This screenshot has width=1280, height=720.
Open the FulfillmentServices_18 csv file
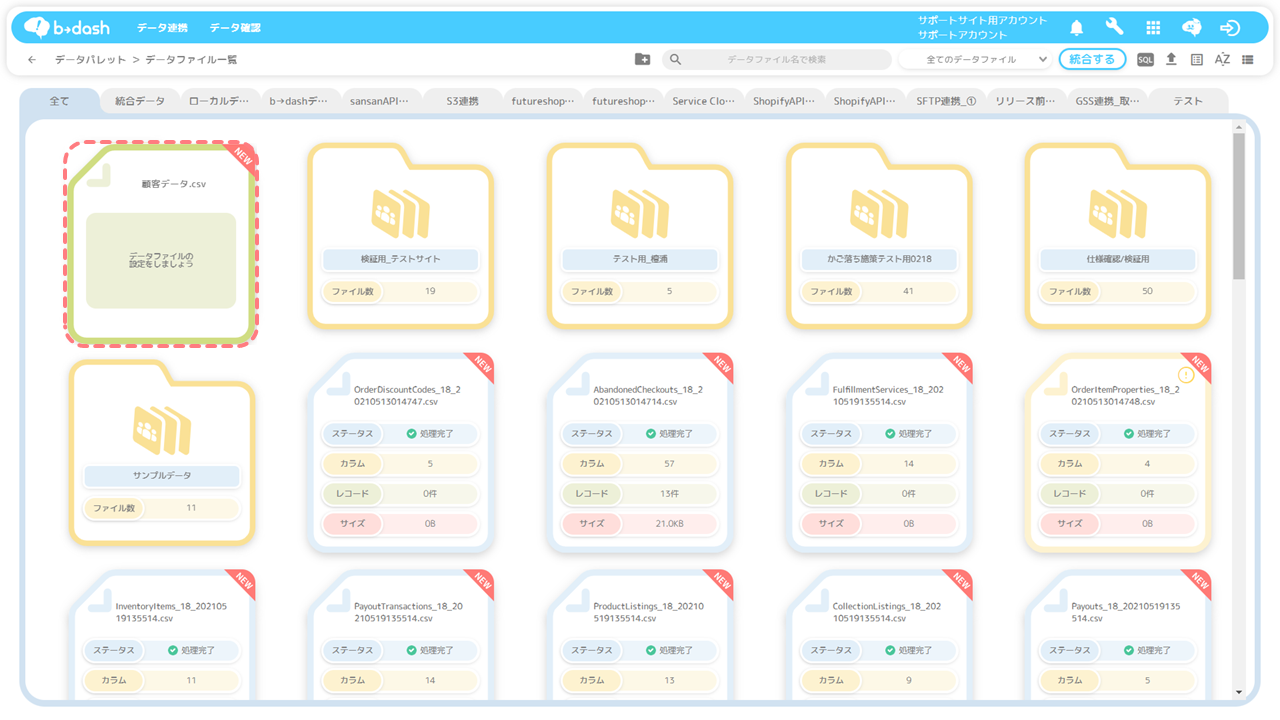879,452
